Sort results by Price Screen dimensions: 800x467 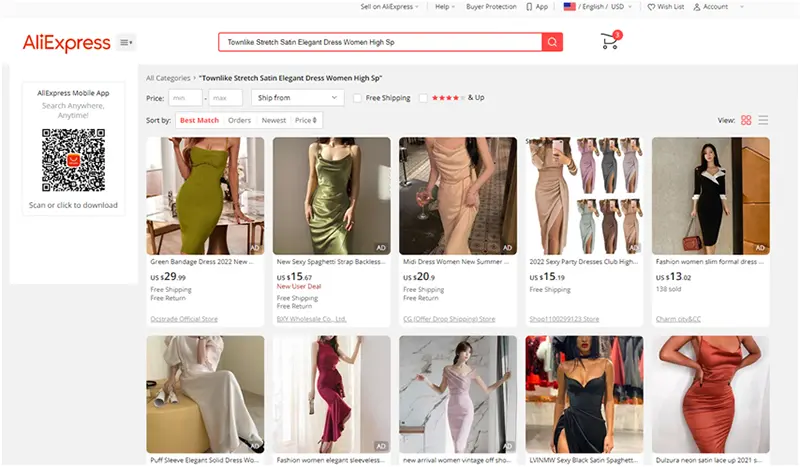[306, 120]
